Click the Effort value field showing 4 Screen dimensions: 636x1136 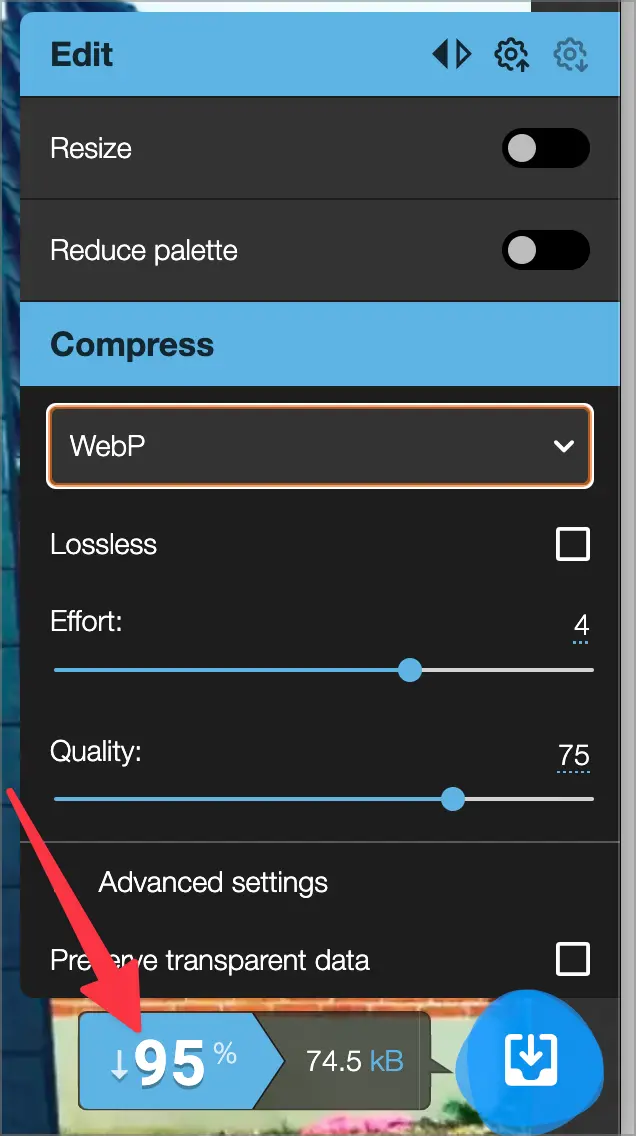pyautogui.click(x=581, y=627)
